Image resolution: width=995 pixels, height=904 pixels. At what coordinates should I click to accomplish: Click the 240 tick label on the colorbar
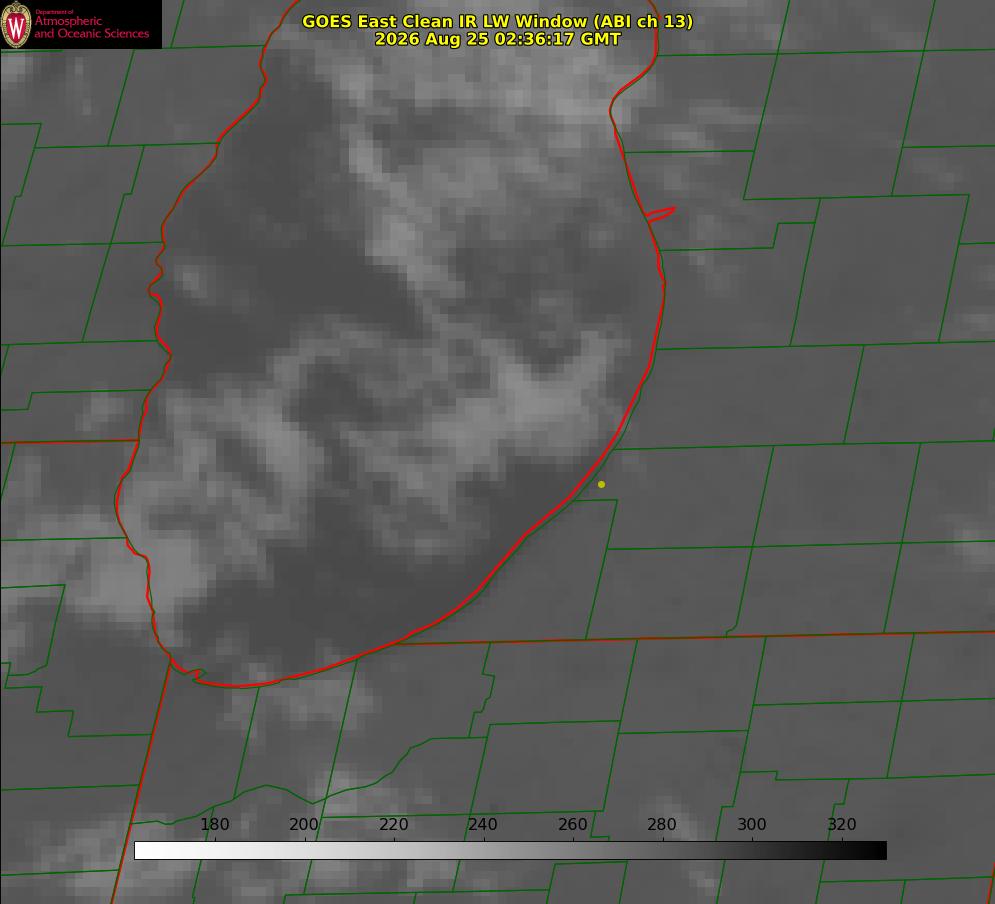(483, 825)
